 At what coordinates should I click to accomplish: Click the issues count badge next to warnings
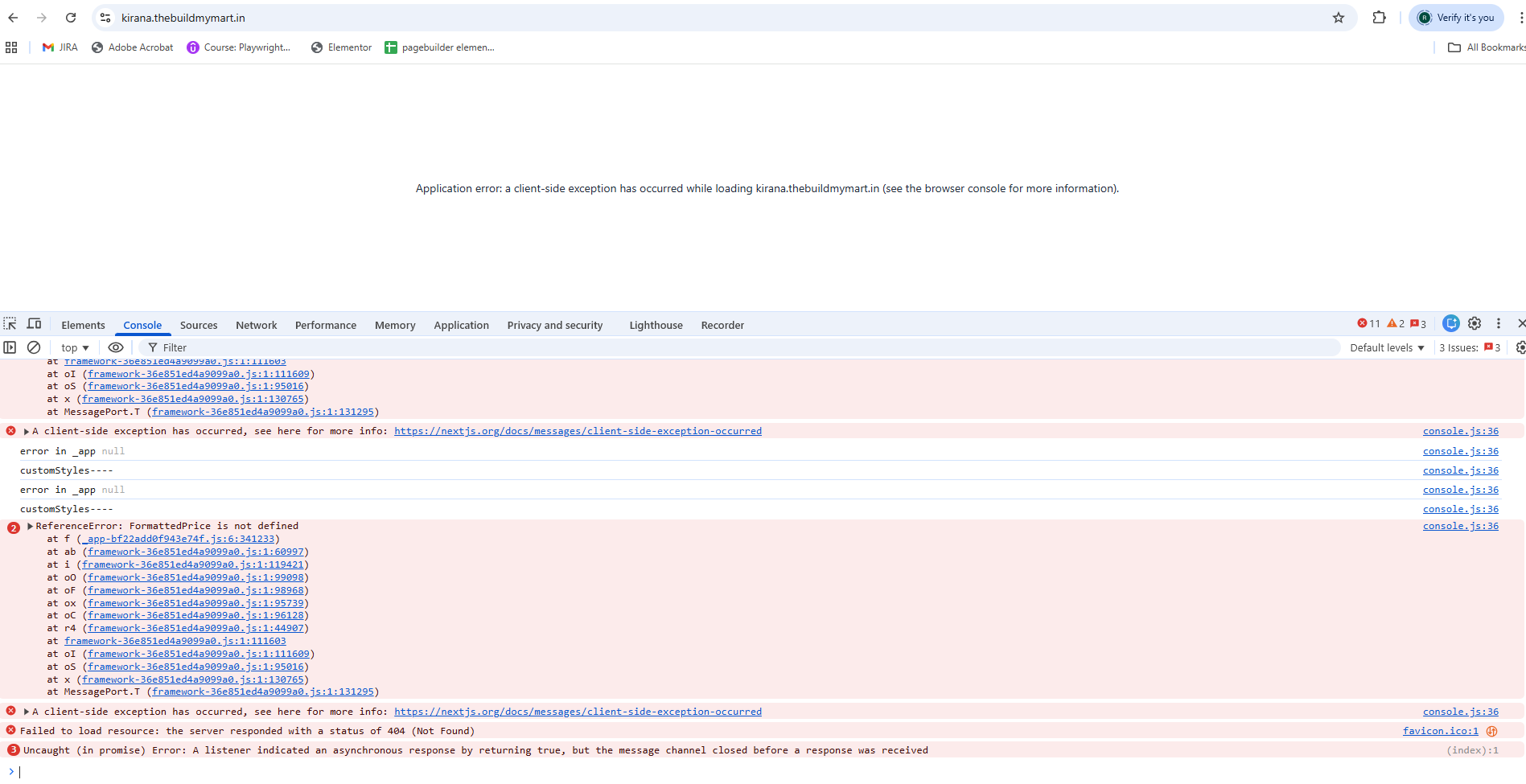(1418, 324)
